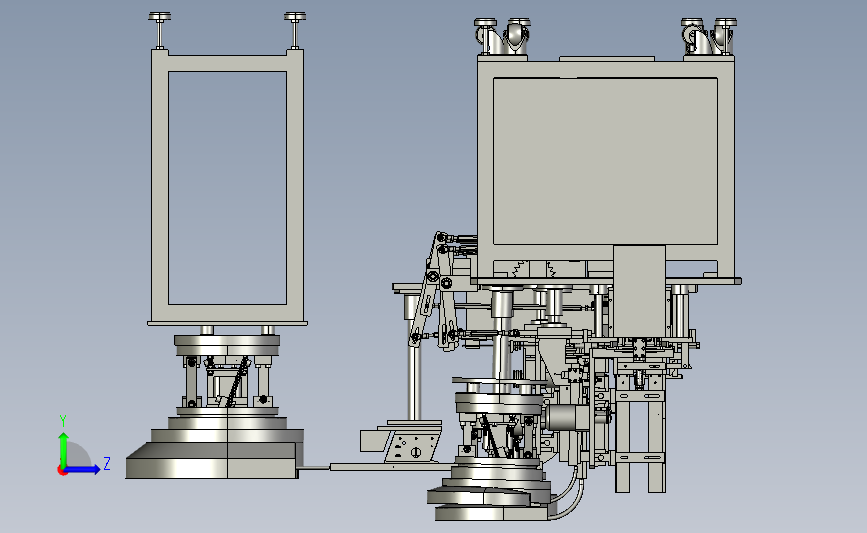Select the angled linkage arm beside the cabinet
The height and width of the screenshot is (533, 867).
[x=426, y=288]
